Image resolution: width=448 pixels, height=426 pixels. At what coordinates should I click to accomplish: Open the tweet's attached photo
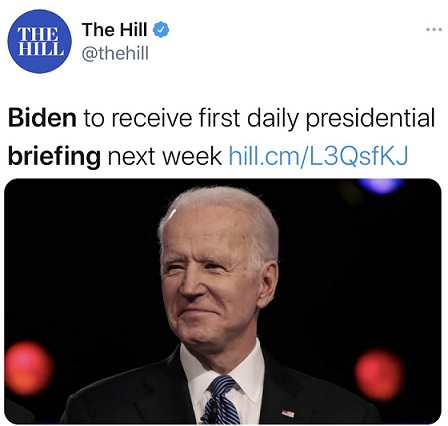pos(223,301)
